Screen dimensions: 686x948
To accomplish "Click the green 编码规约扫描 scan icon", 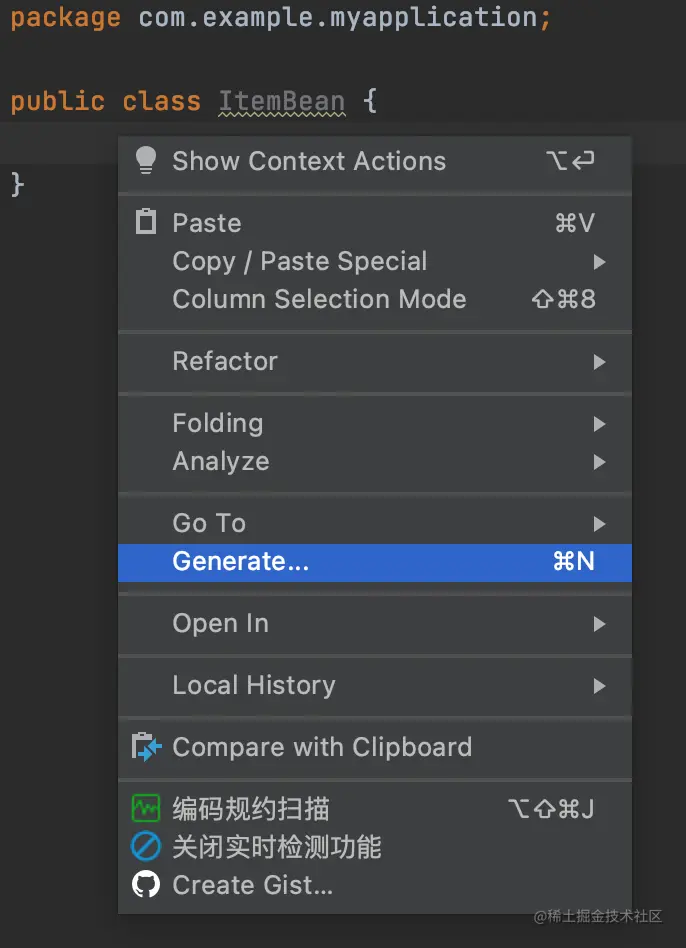I will click(x=146, y=808).
